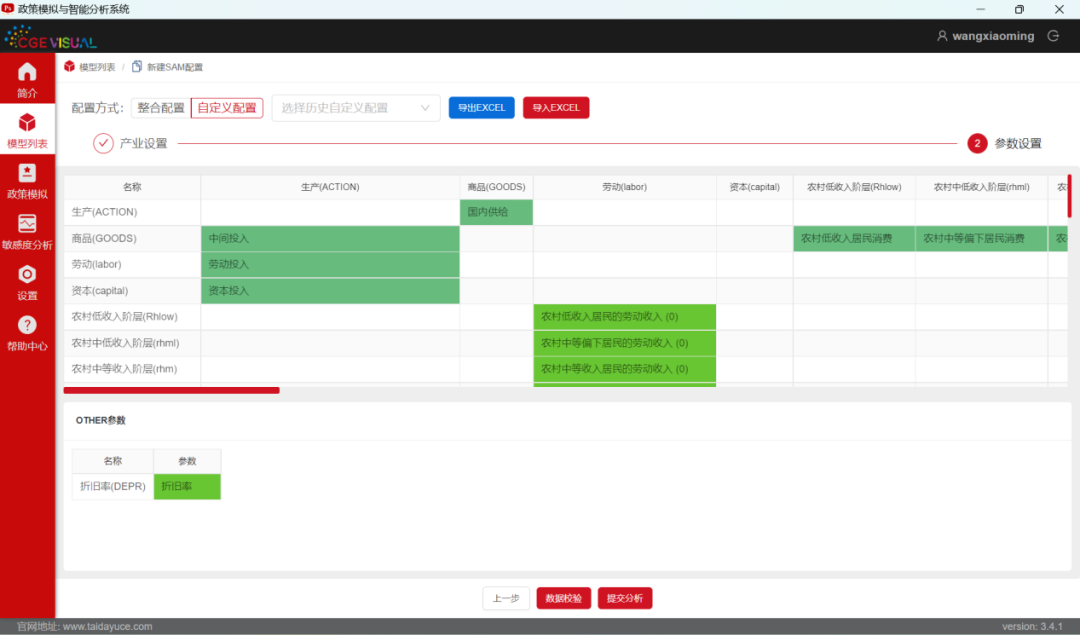Click the OTHER参数 section title
Screen dimensions: 1080x635
(x=101, y=420)
